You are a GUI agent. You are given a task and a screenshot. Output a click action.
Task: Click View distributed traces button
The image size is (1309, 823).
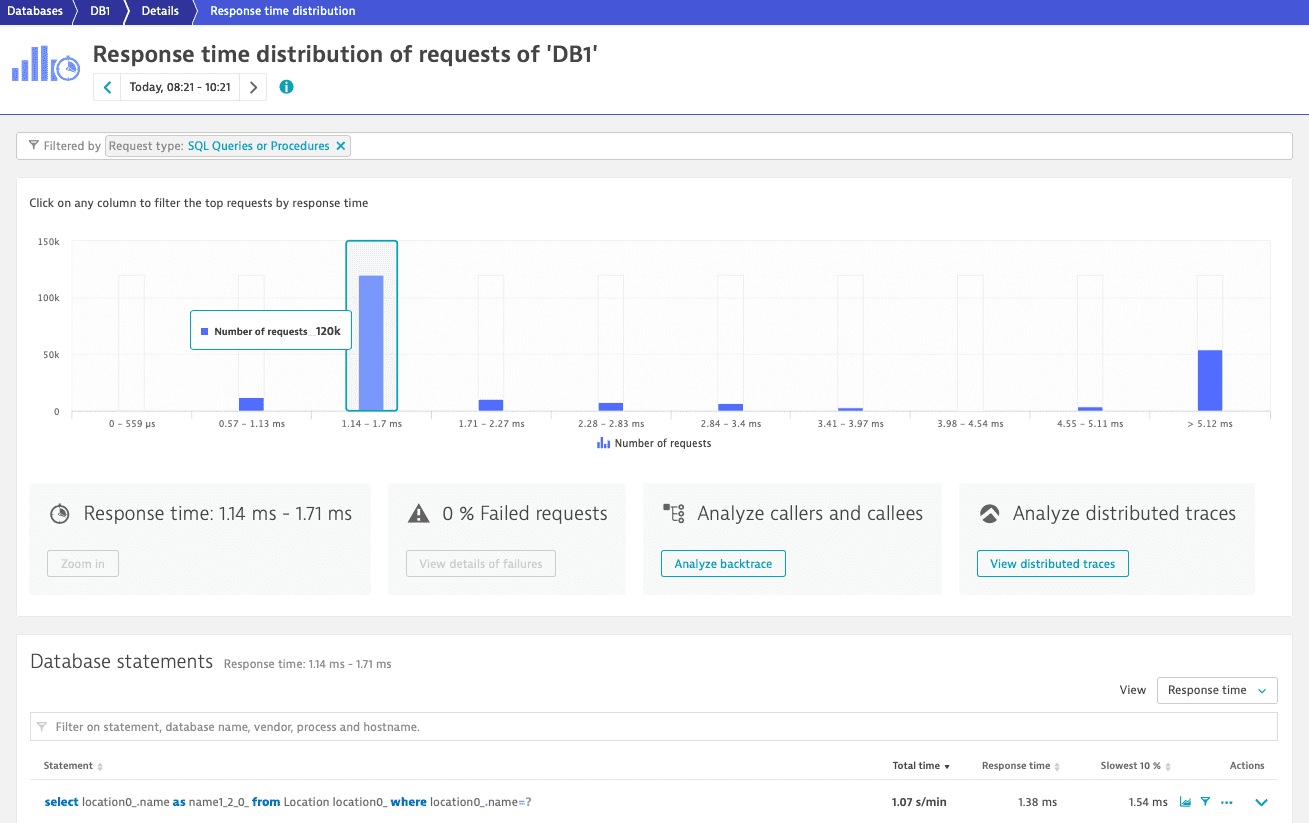(x=1052, y=564)
